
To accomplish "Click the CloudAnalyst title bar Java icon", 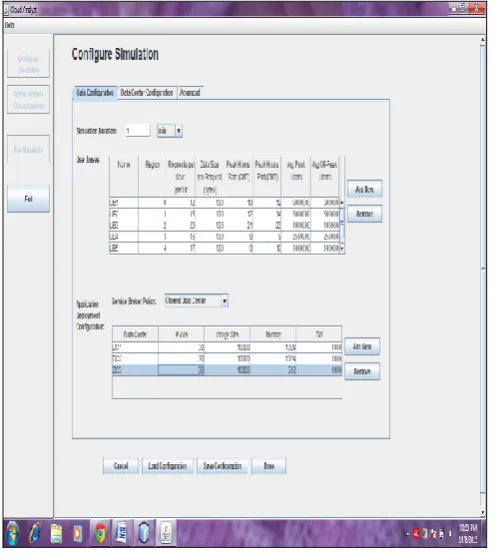I will (6, 10).
